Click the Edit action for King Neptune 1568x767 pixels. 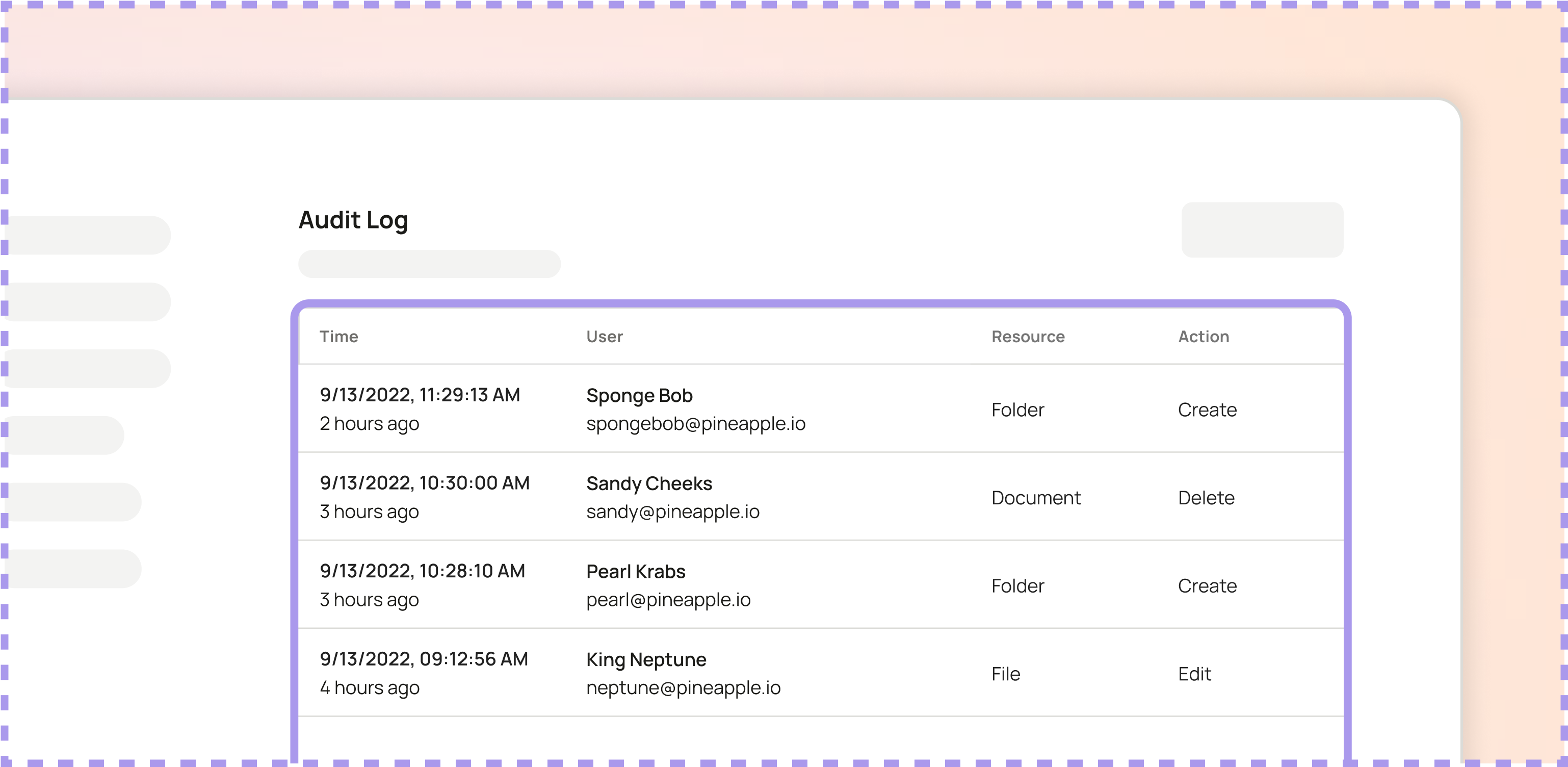[1194, 674]
